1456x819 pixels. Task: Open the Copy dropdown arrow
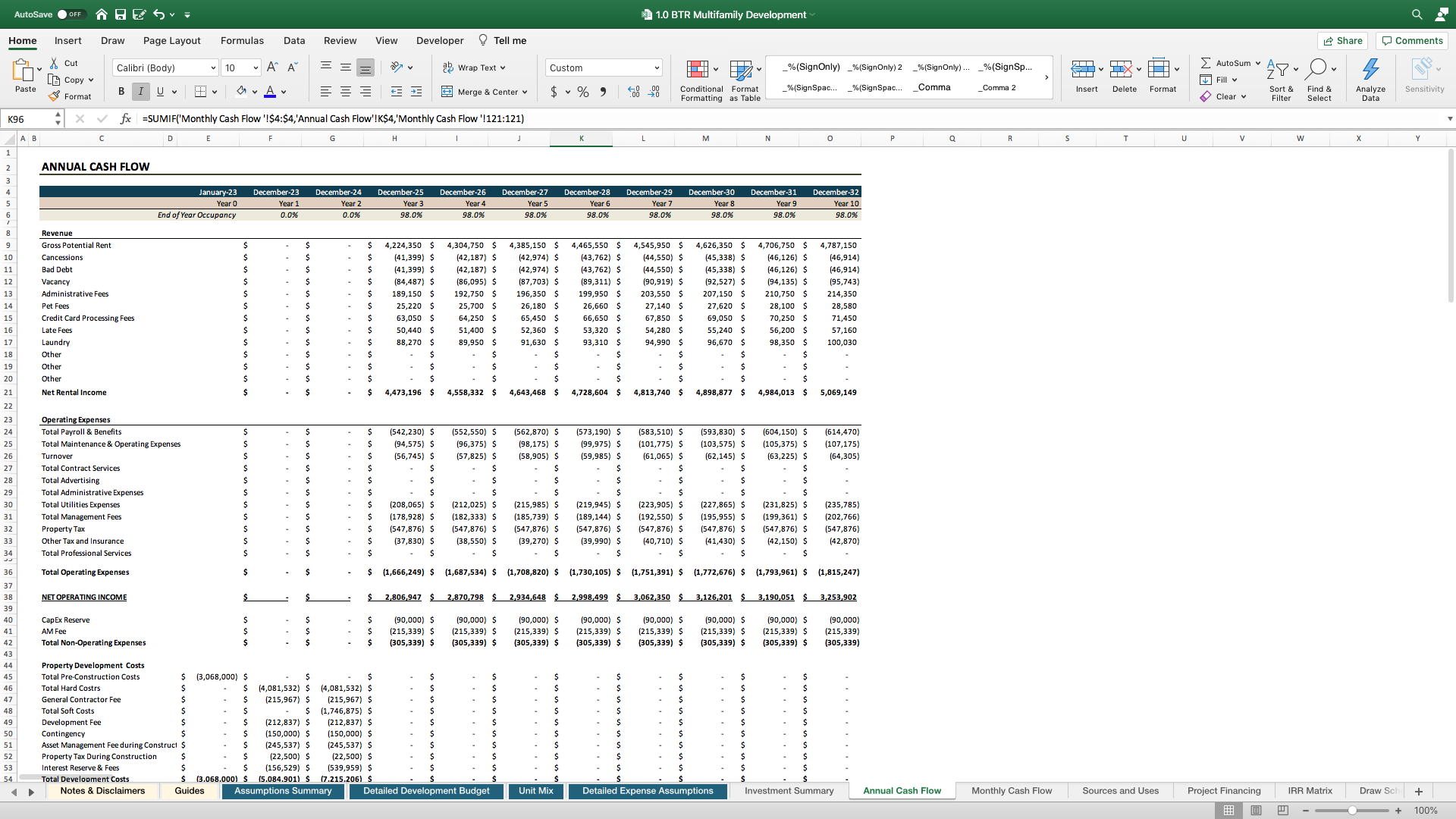[x=91, y=80]
